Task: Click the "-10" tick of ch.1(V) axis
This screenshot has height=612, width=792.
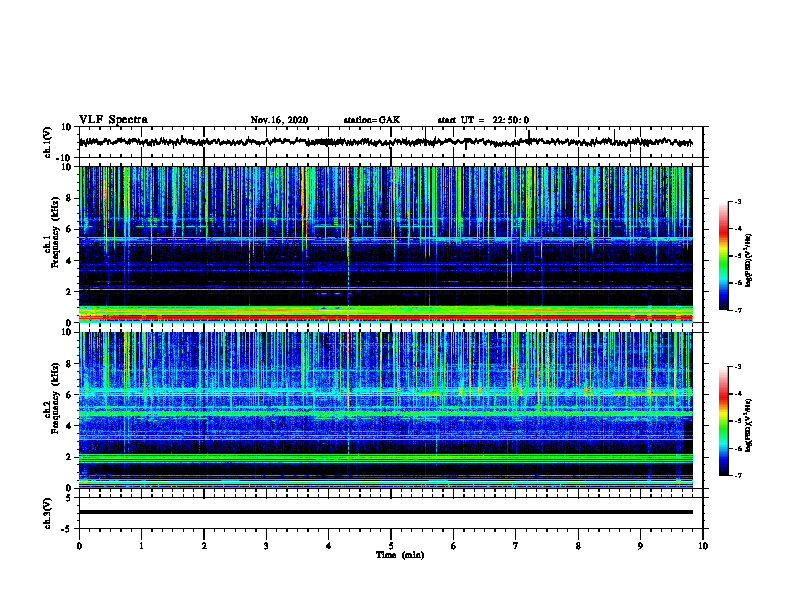Action: coord(65,158)
